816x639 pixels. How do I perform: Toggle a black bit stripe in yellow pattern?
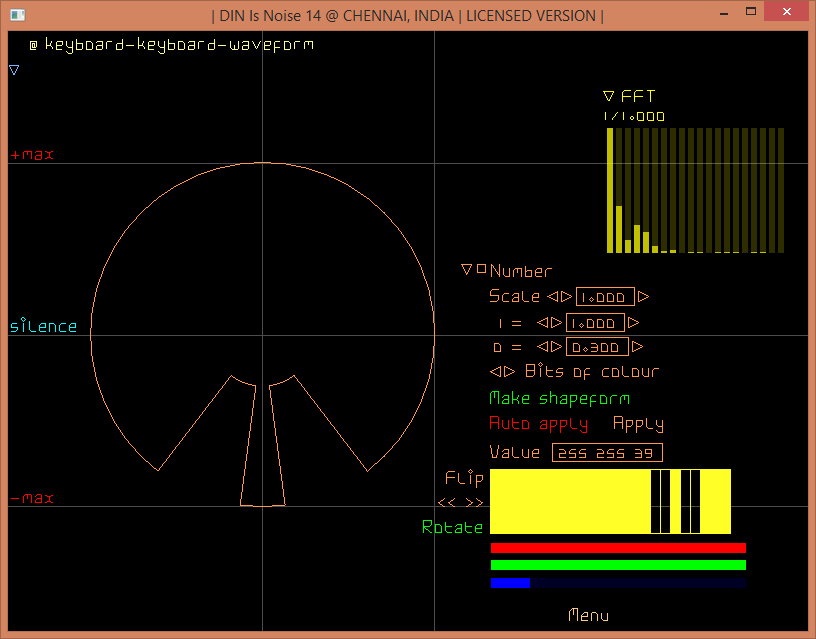tap(656, 502)
